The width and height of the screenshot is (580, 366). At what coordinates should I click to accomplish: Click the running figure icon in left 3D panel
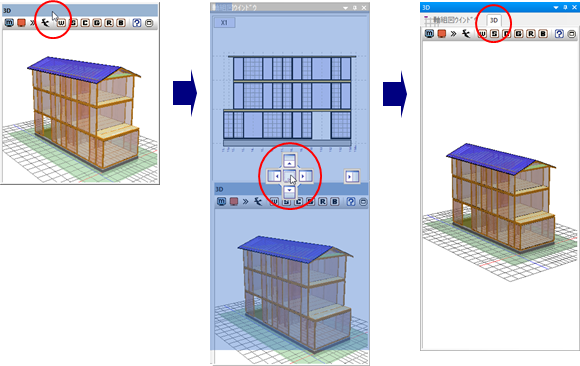coord(45,23)
